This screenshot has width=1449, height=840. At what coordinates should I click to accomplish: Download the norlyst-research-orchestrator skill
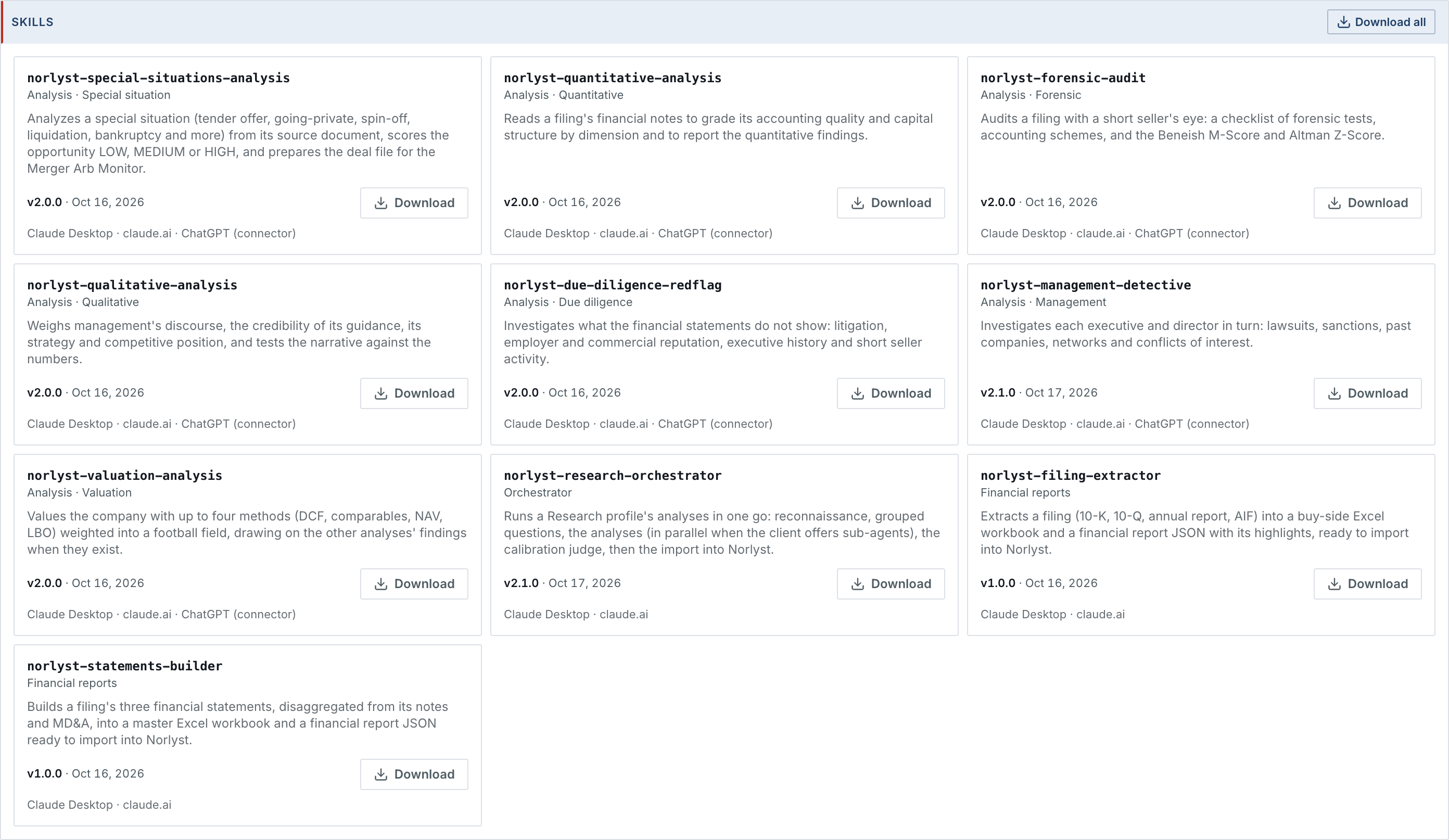pyautogui.click(x=891, y=583)
